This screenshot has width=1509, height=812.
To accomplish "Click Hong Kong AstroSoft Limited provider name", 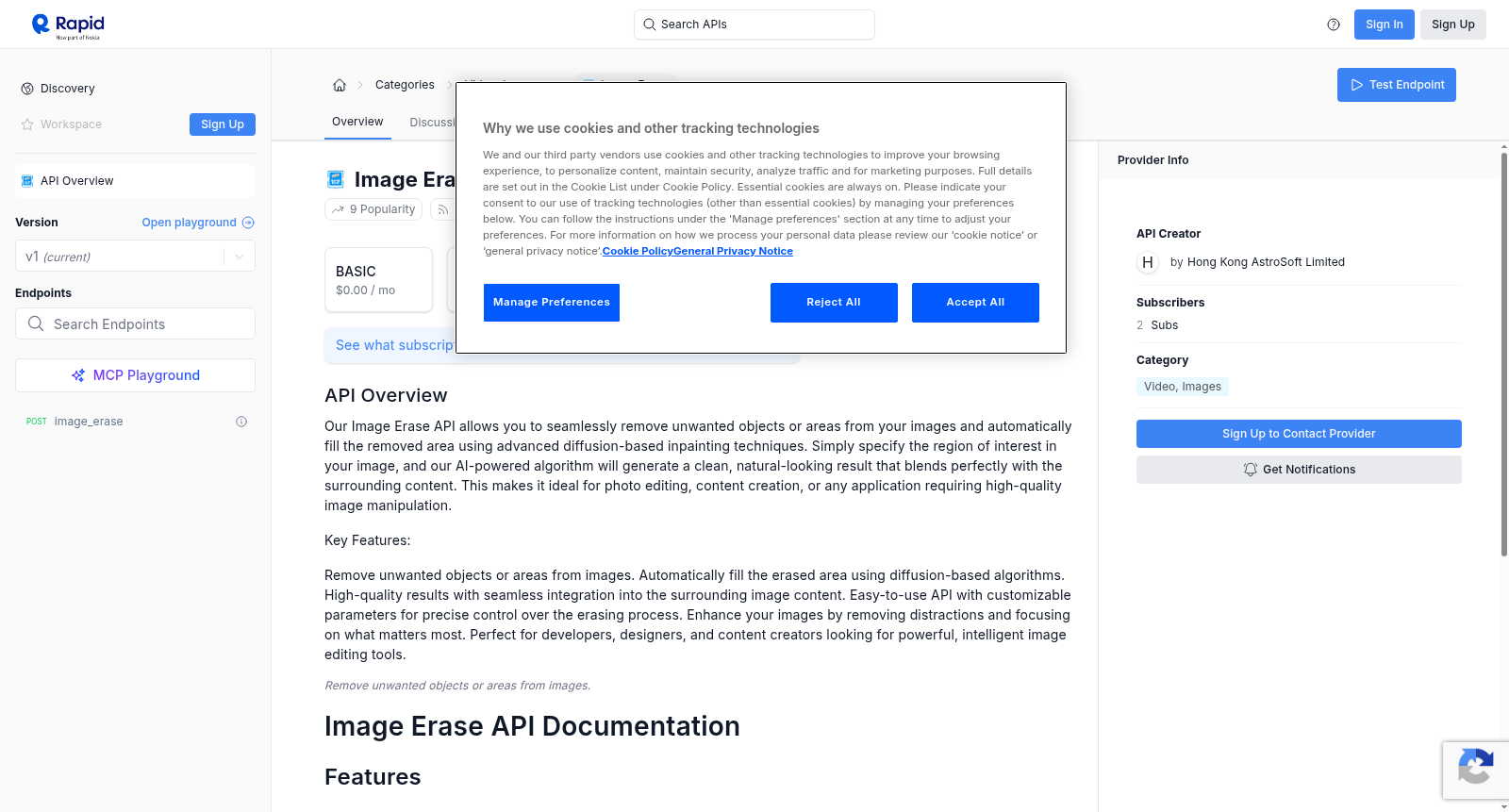I will coord(1266,262).
